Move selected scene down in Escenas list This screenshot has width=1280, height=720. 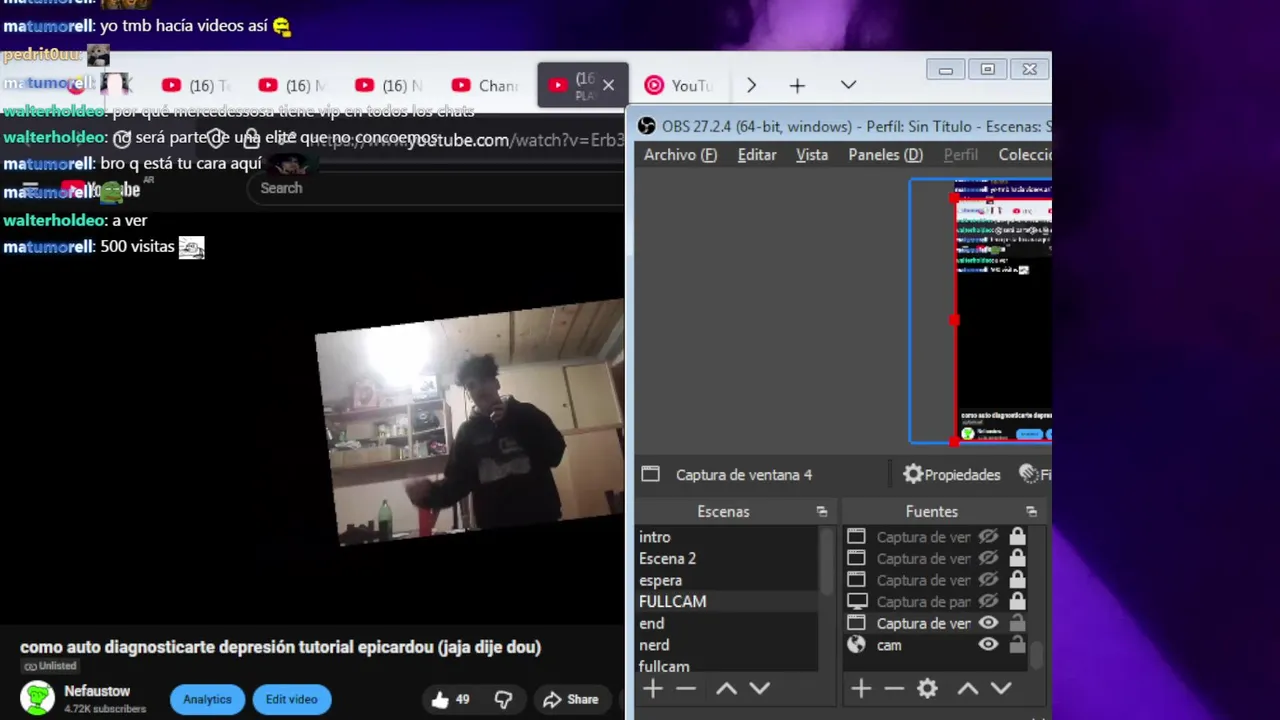[759, 688]
